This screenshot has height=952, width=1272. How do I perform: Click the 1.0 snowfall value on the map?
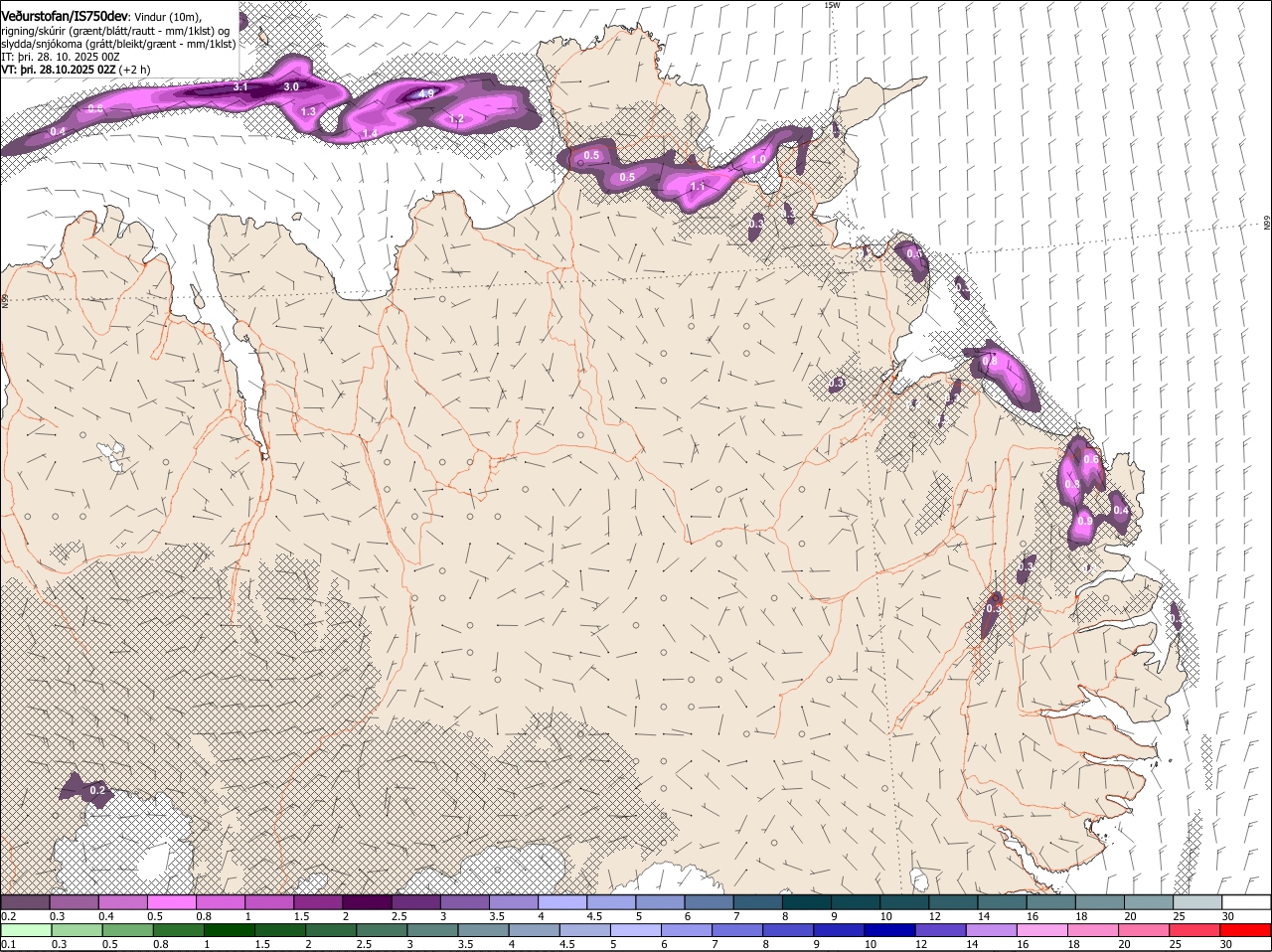759,160
